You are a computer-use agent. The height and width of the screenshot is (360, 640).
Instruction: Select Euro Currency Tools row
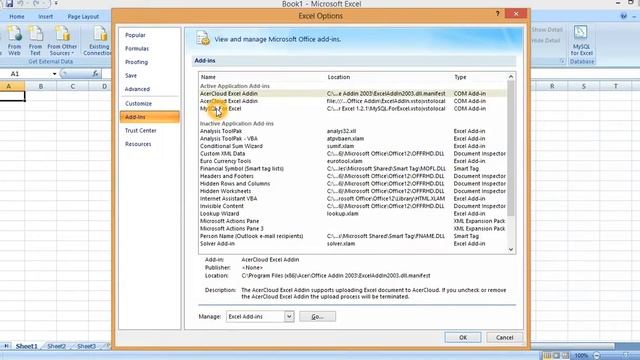[x=353, y=161]
